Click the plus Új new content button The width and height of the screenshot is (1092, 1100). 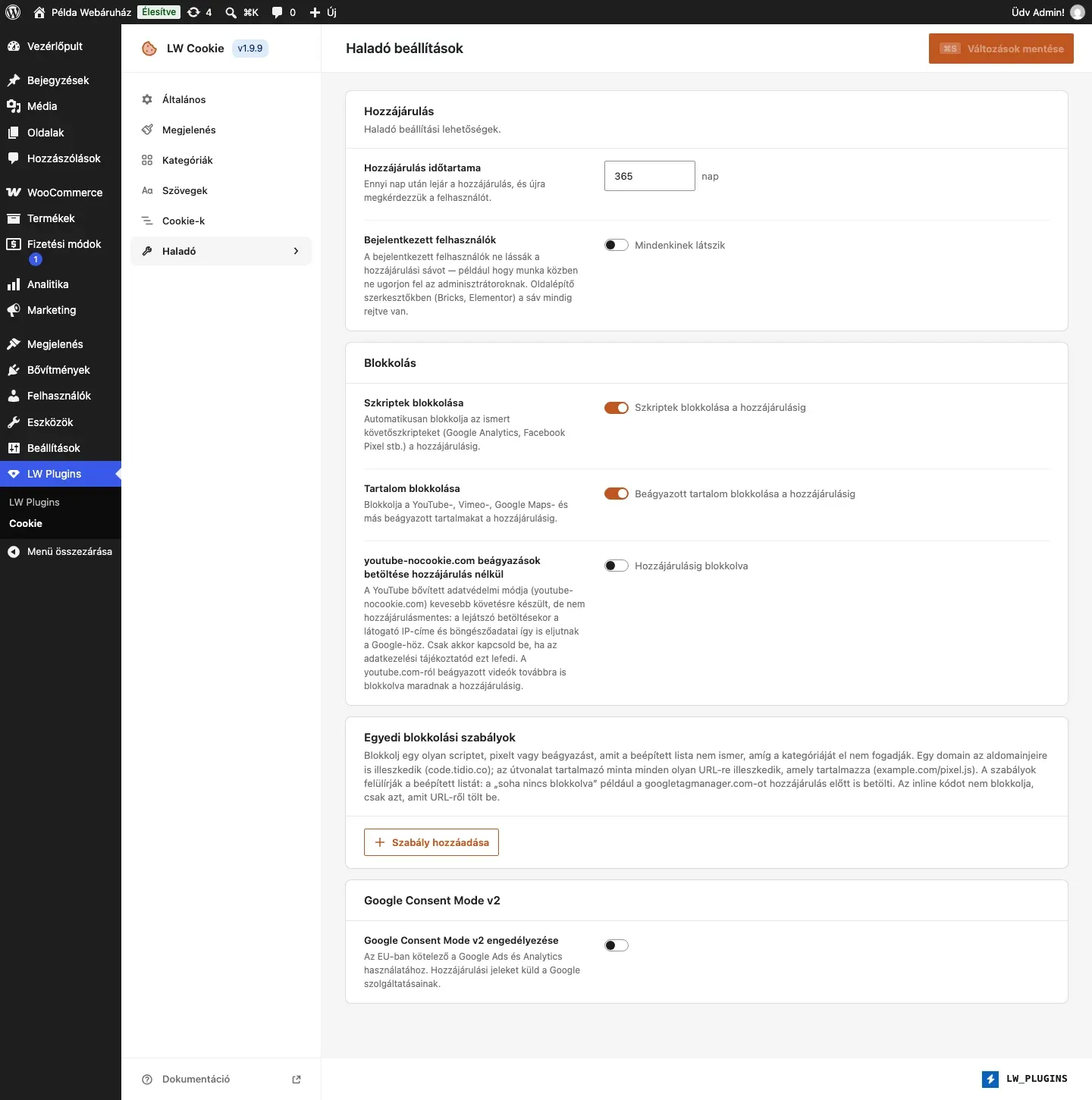tap(323, 12)
